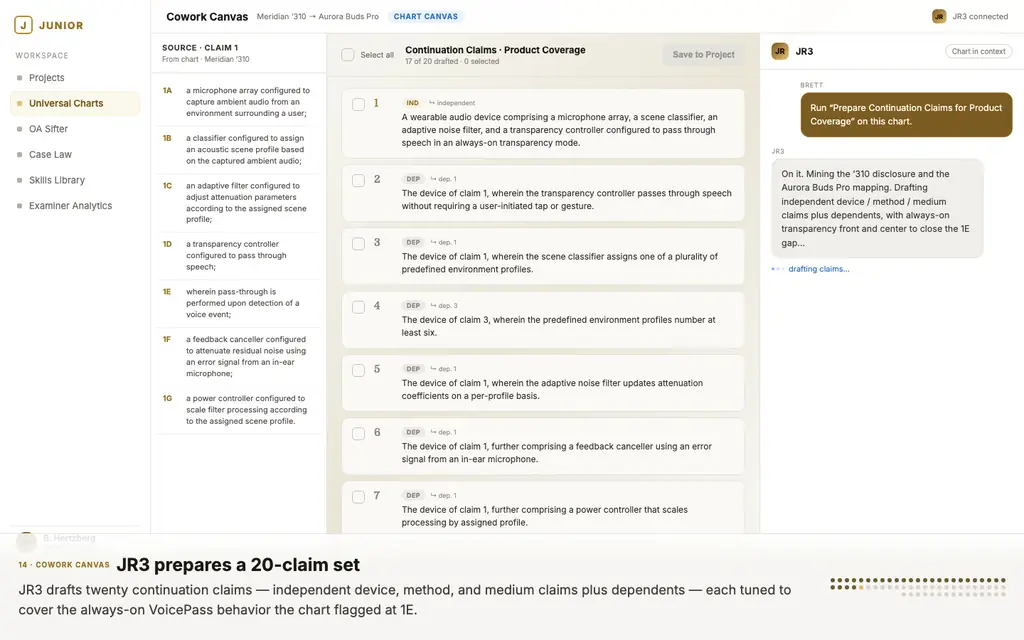
Task: Click JR3's 'On it. Mining the '310' reply
Action: [x=876, y=208]
